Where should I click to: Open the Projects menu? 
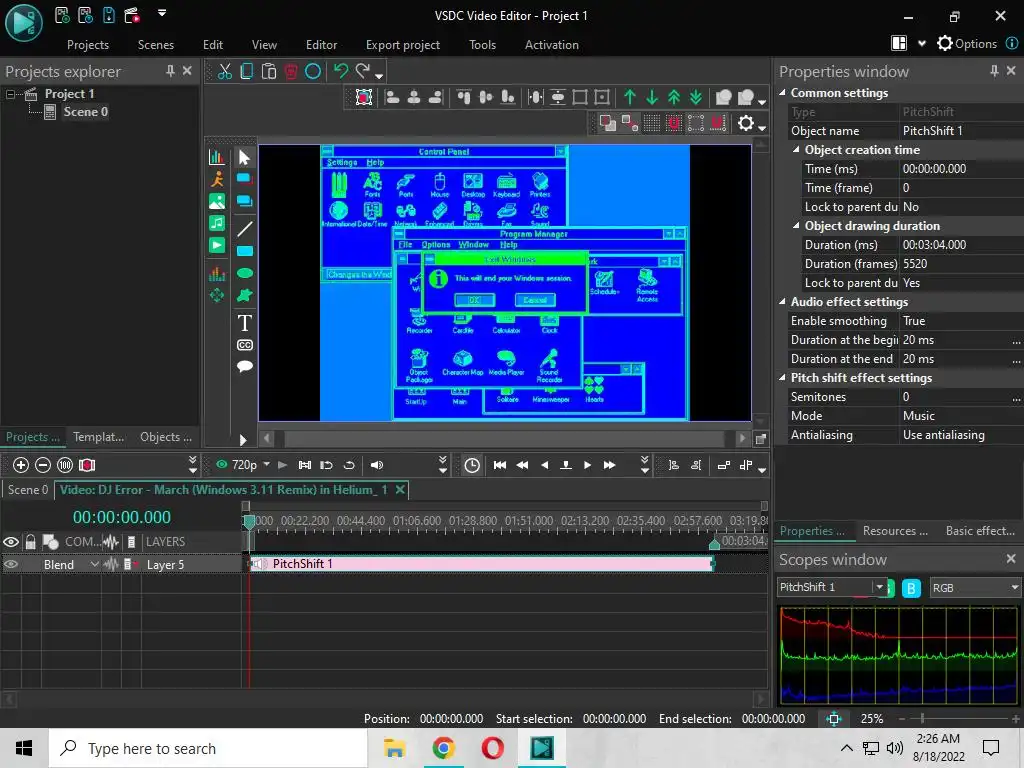pos(88,45)
